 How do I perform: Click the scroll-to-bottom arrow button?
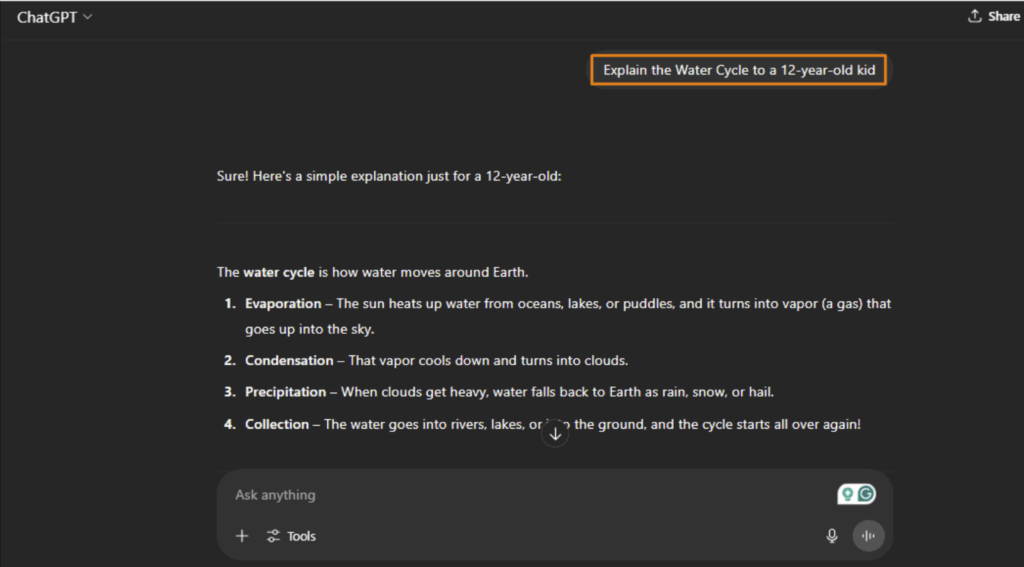pyautogui.click(x=555, y=434)
